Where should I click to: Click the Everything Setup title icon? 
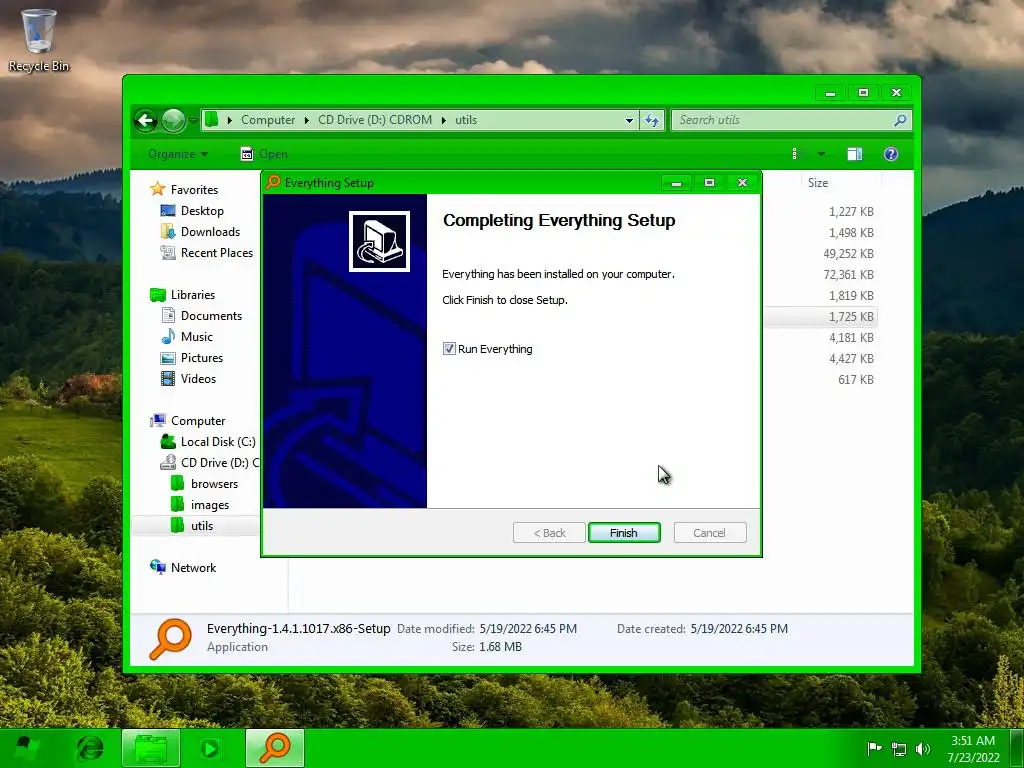273,182
